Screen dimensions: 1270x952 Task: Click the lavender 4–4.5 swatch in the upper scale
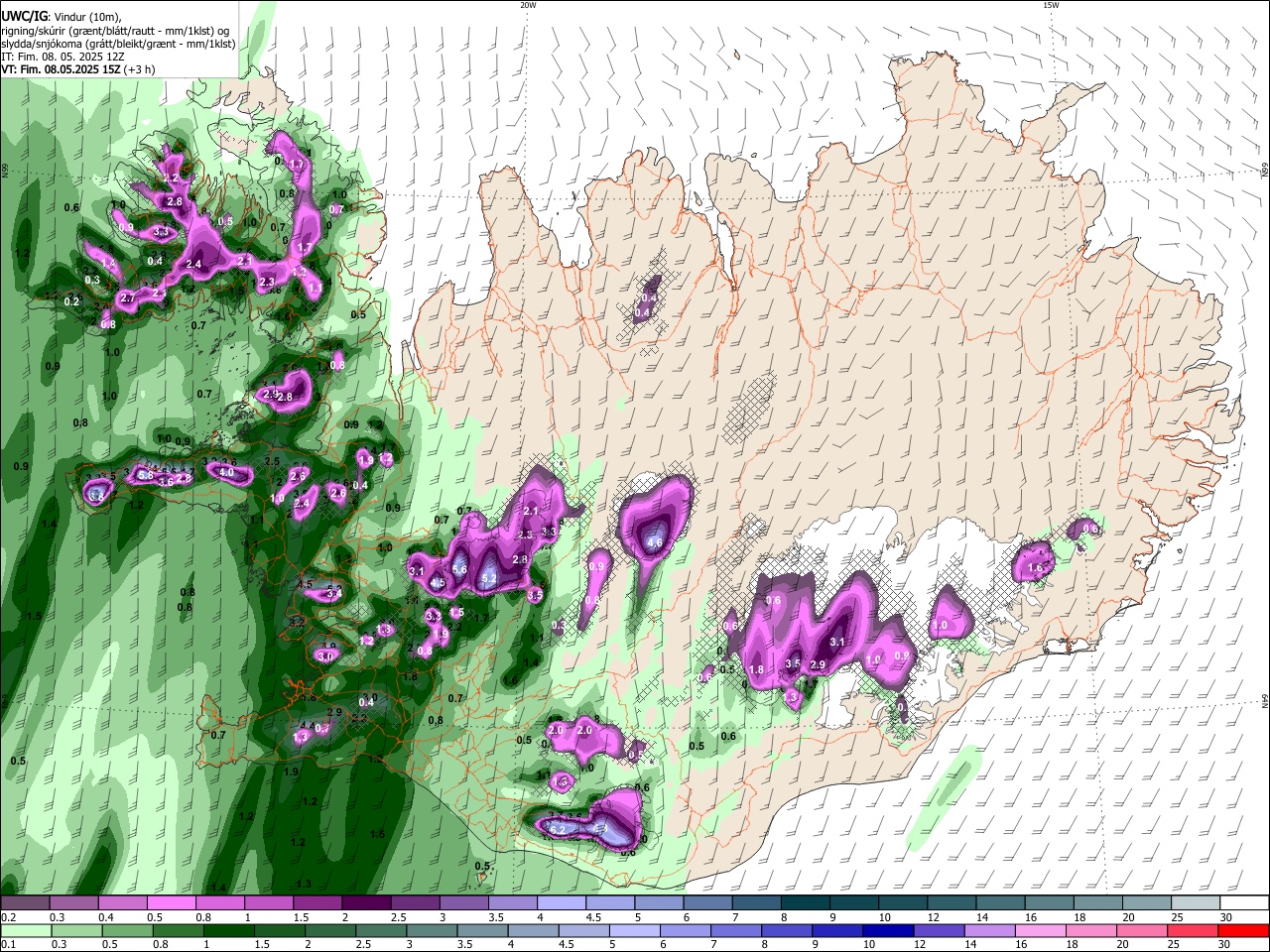(x=562, y=903)
